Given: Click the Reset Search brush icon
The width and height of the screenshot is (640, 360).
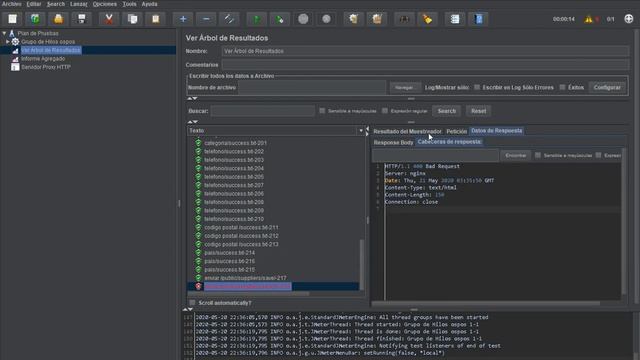Looking at the screenshot, I should click(x=427, y=19).
